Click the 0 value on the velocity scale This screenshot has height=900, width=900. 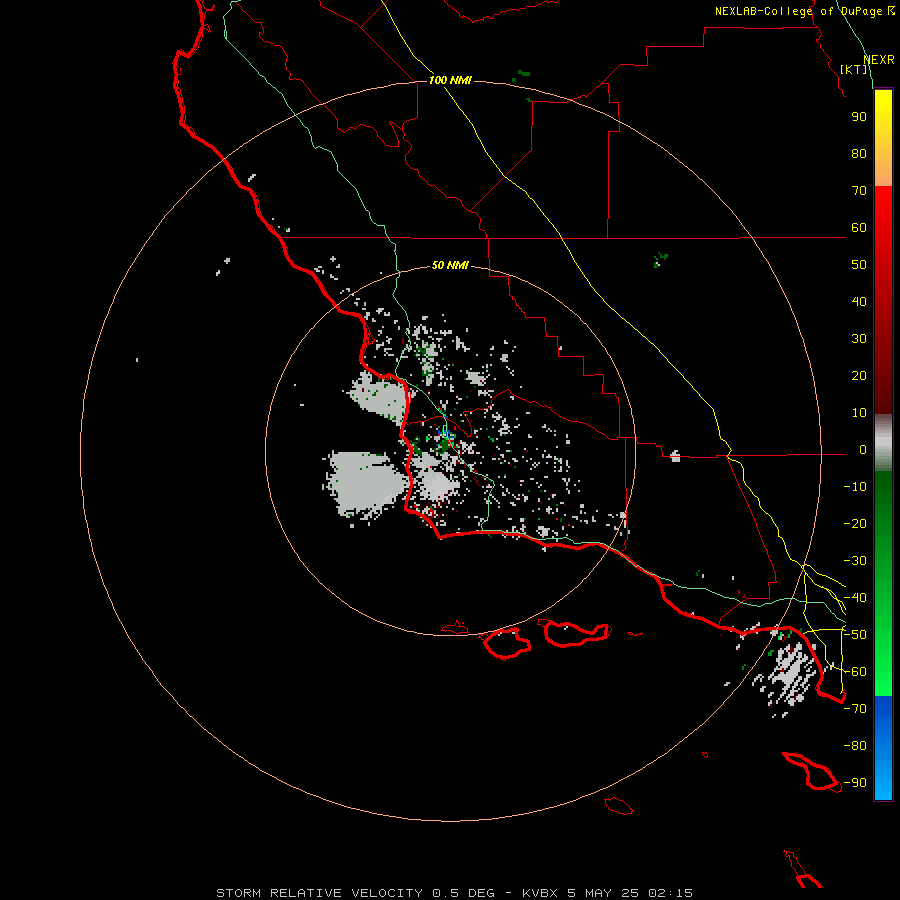[x=863, y=449]
